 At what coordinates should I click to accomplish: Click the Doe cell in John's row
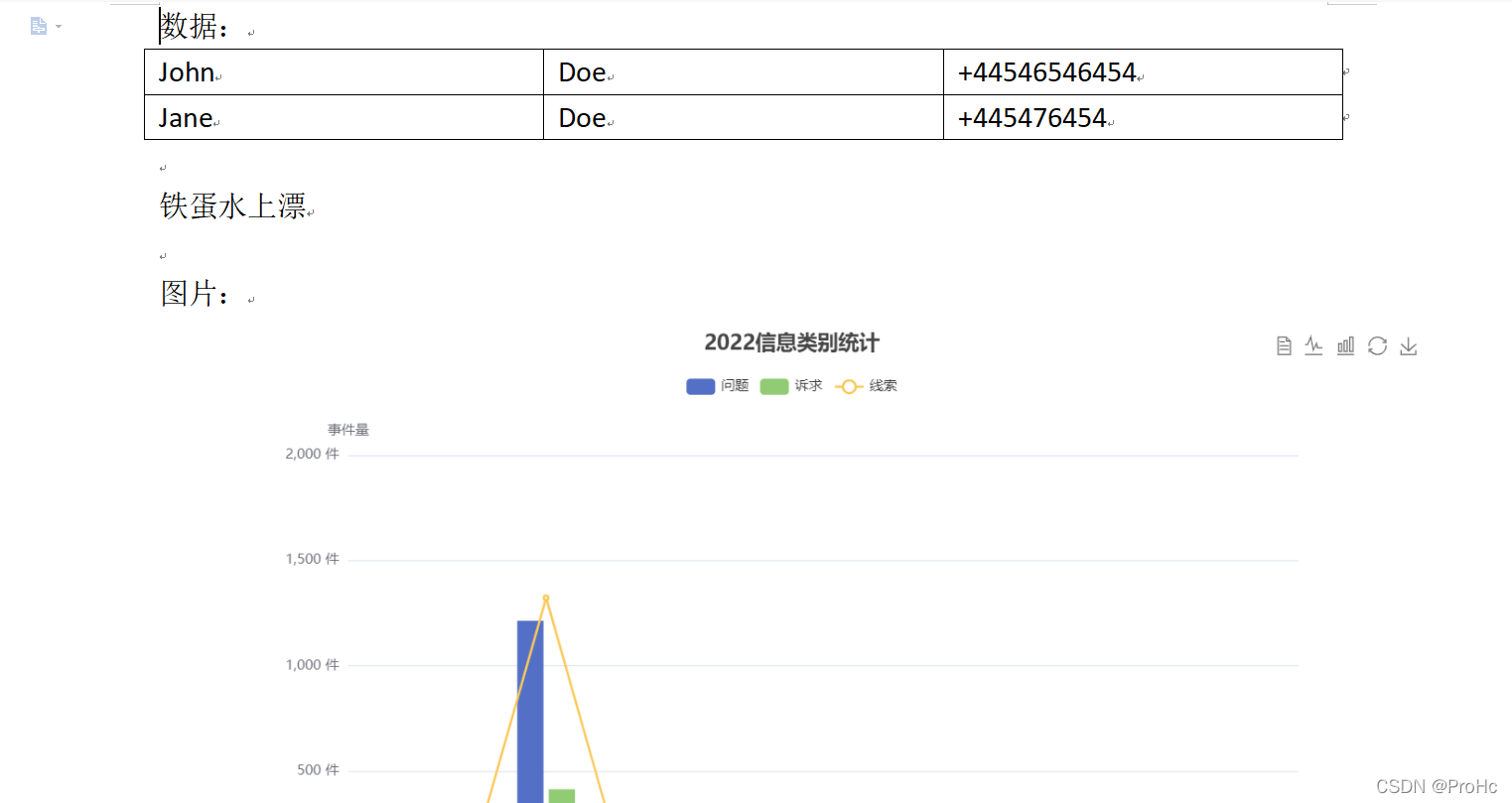pyautogui.click(x=744, y=72)
